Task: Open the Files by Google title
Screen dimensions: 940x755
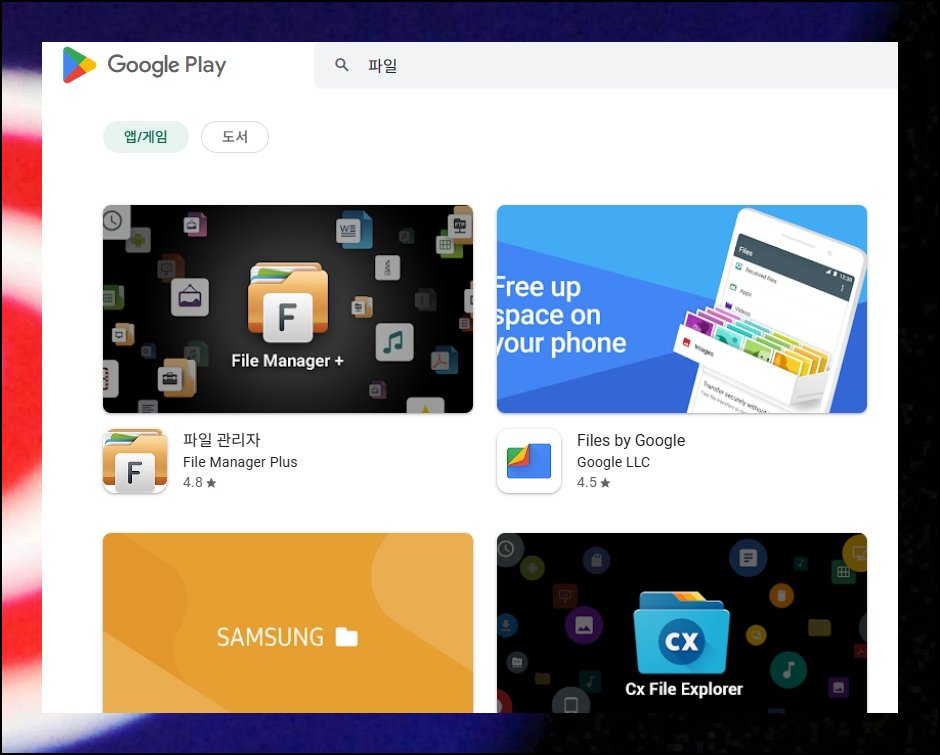Action: click(x=631, y=440)
